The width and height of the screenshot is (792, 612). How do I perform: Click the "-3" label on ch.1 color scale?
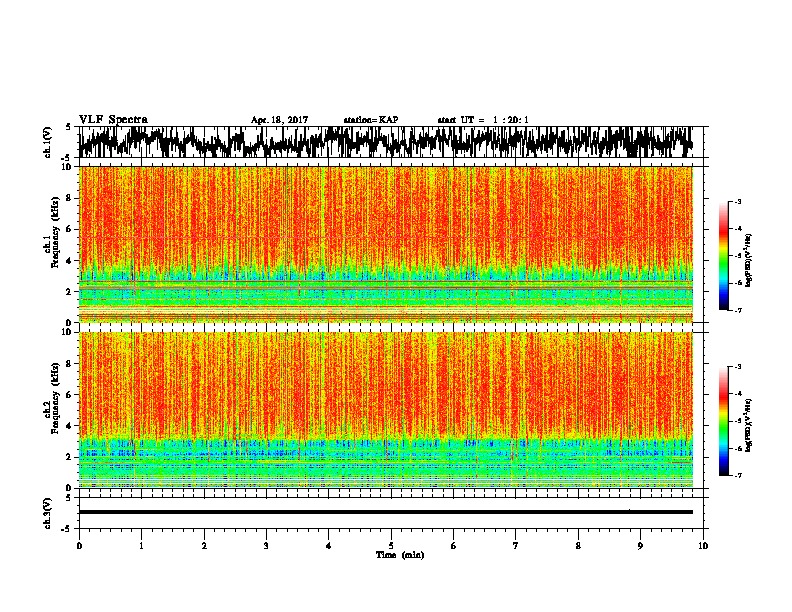[737, 201]
